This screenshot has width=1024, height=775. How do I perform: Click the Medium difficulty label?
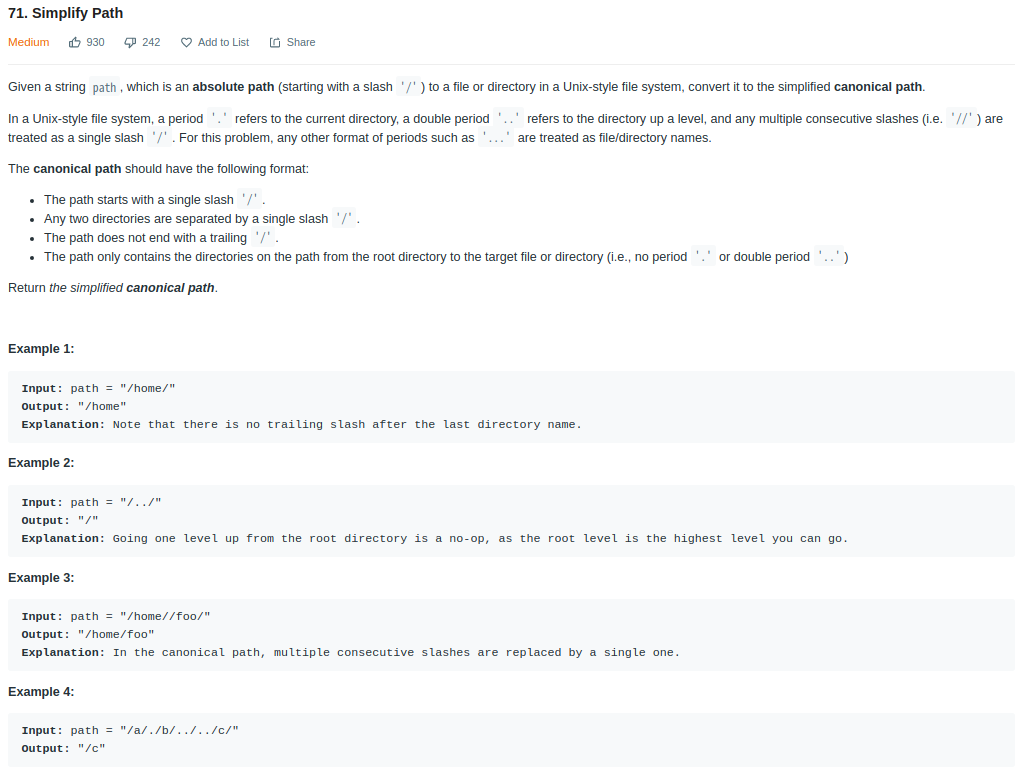pyautogui.click(x=29, y=42)
